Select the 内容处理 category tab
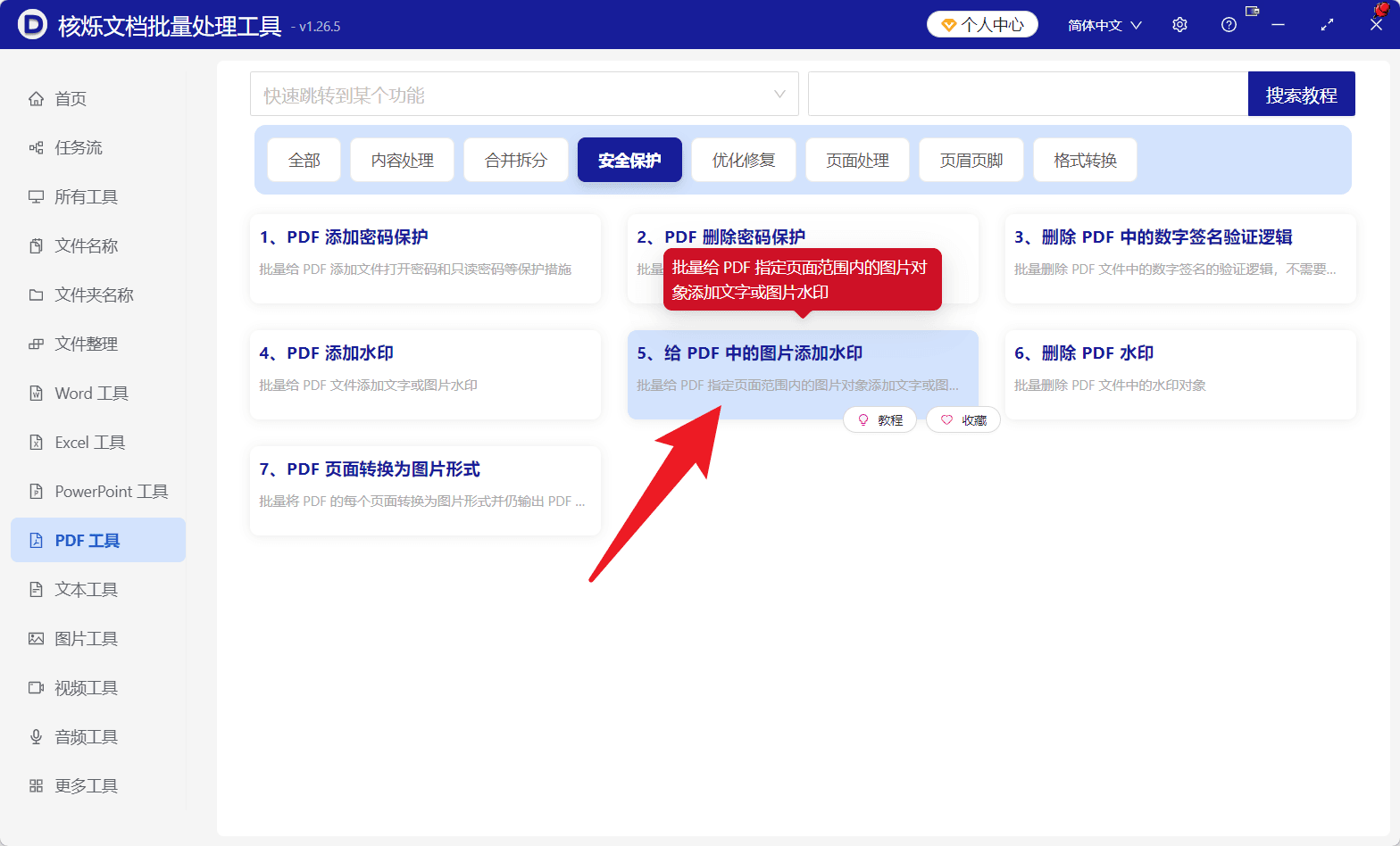This screenshot has width=1400, height=846. 403,160
